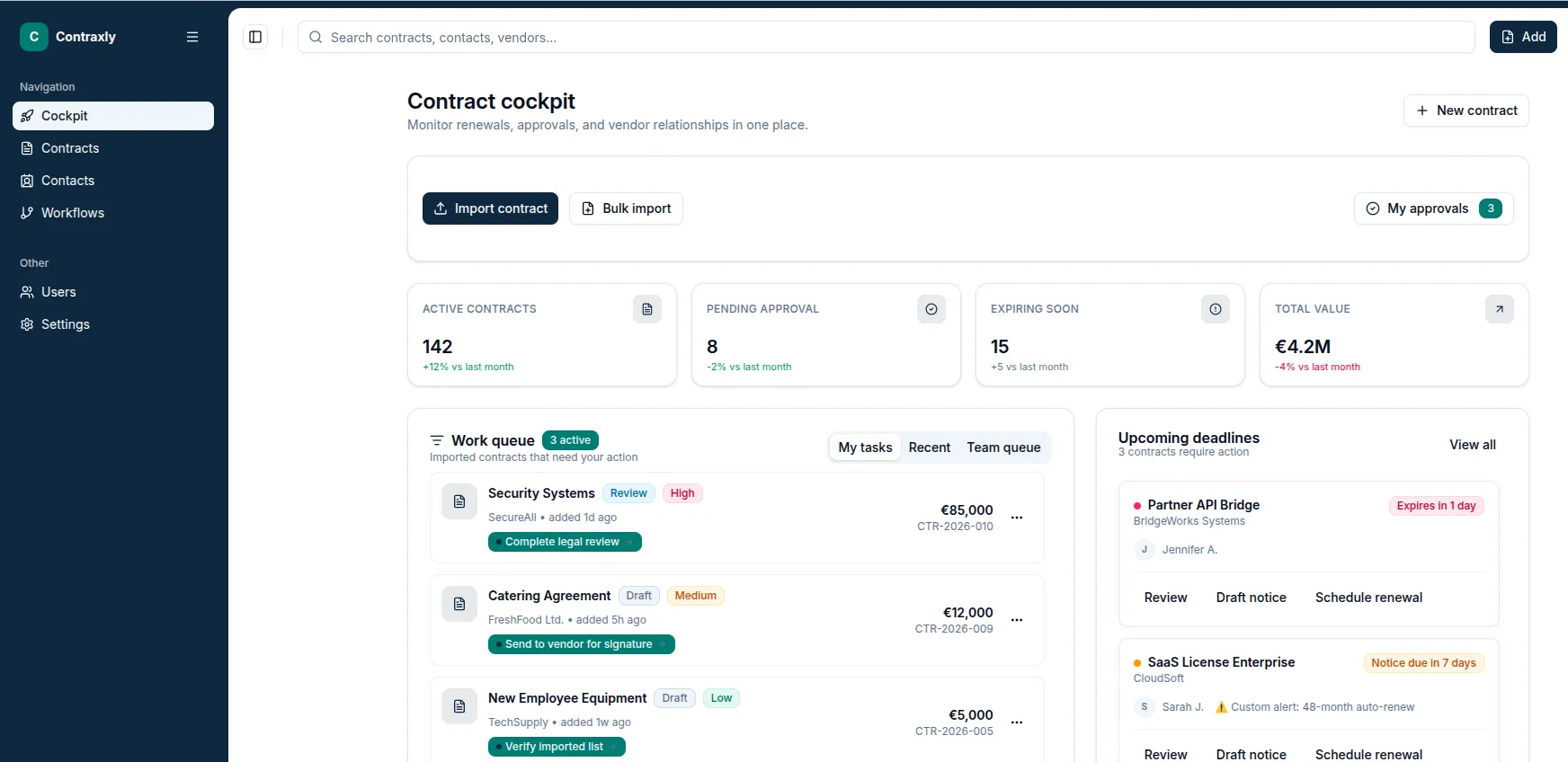Click Expiring Soon alert icon

(1216, 309)
